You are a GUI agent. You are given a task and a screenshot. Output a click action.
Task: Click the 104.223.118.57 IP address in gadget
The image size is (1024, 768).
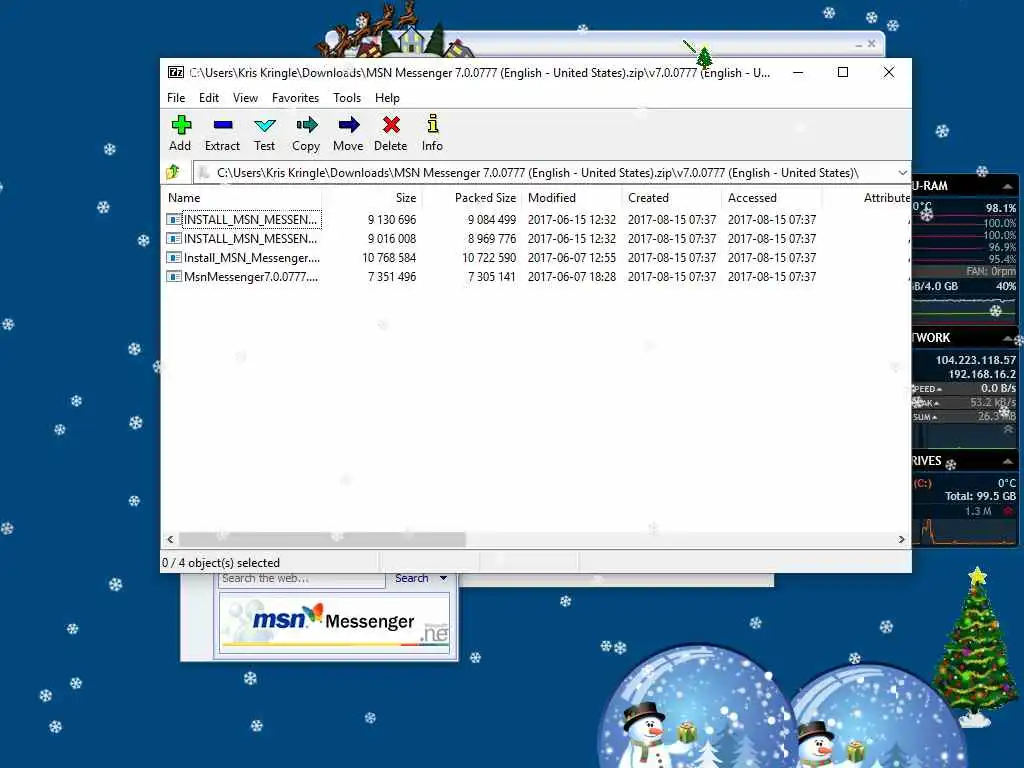(x=976, y=360)
